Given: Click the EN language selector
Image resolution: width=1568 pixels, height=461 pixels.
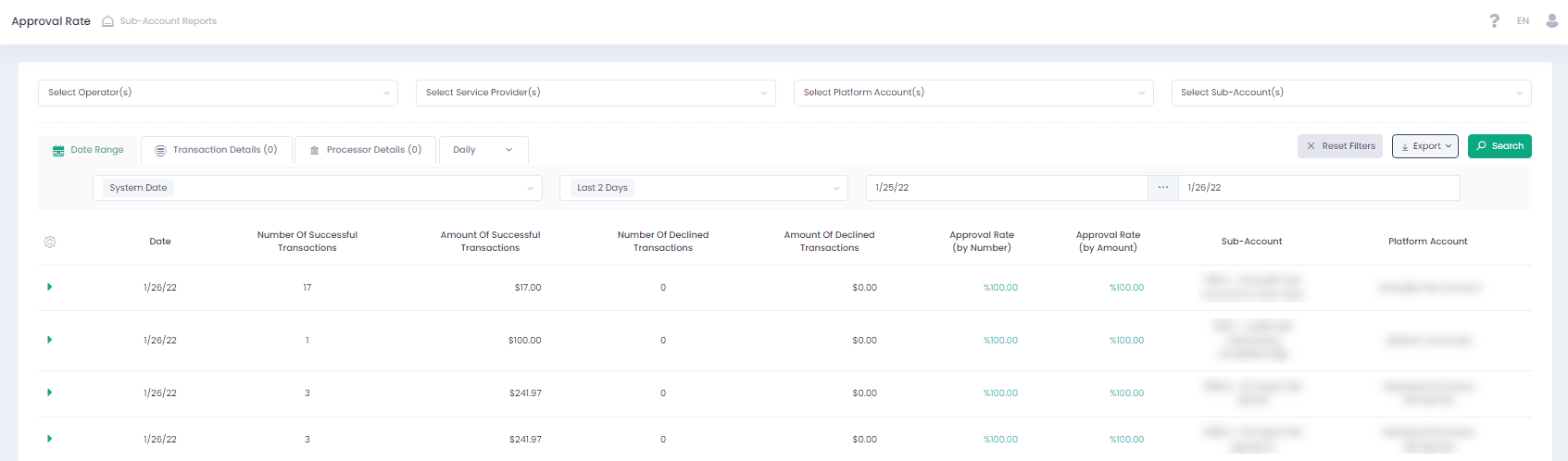Looking at the screenshot, I should 1523,20.
